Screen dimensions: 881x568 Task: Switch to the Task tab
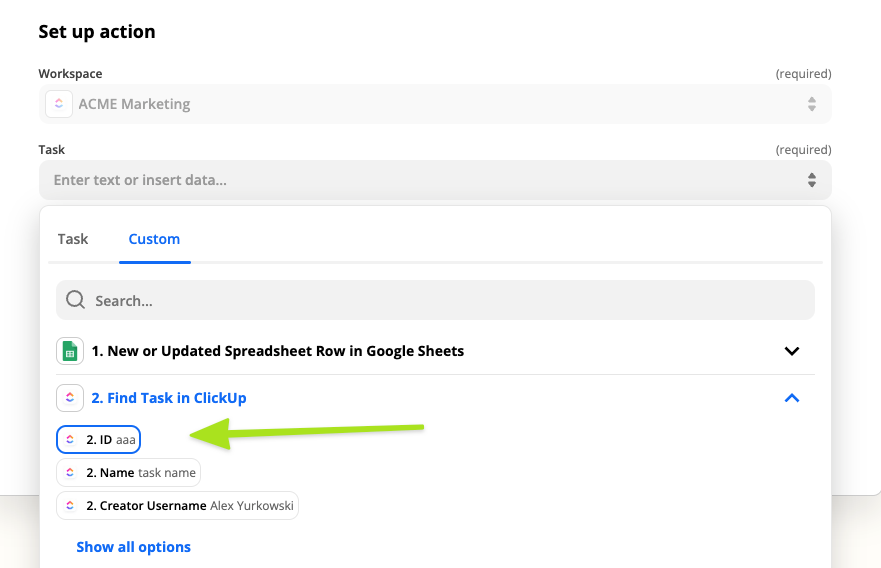(73, 239)
